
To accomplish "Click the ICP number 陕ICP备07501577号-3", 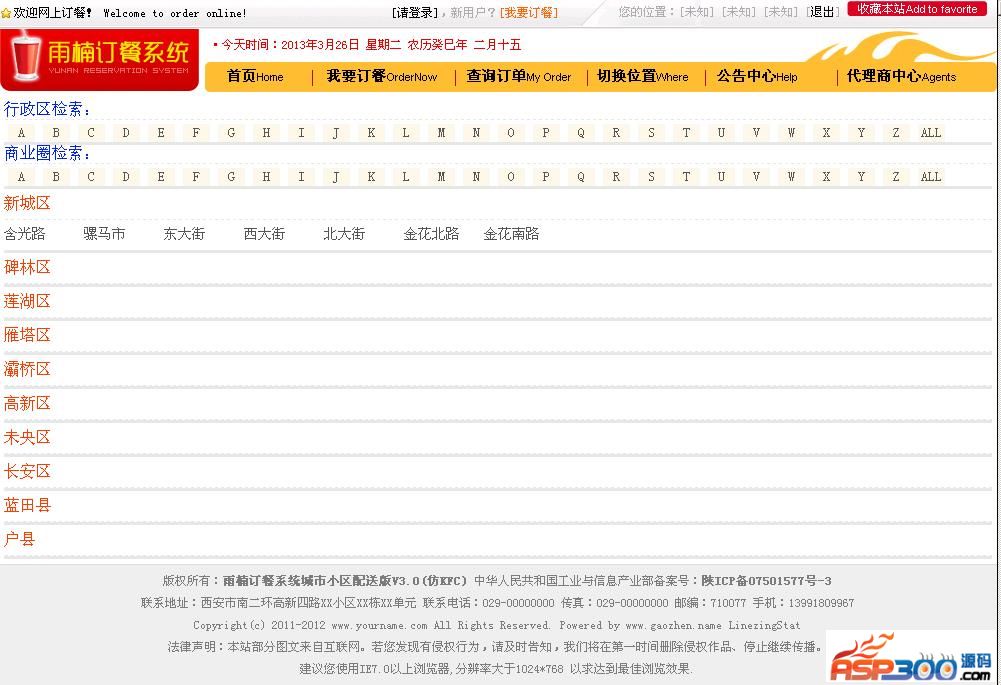I will pyautogui.click(x=766, y=581).
